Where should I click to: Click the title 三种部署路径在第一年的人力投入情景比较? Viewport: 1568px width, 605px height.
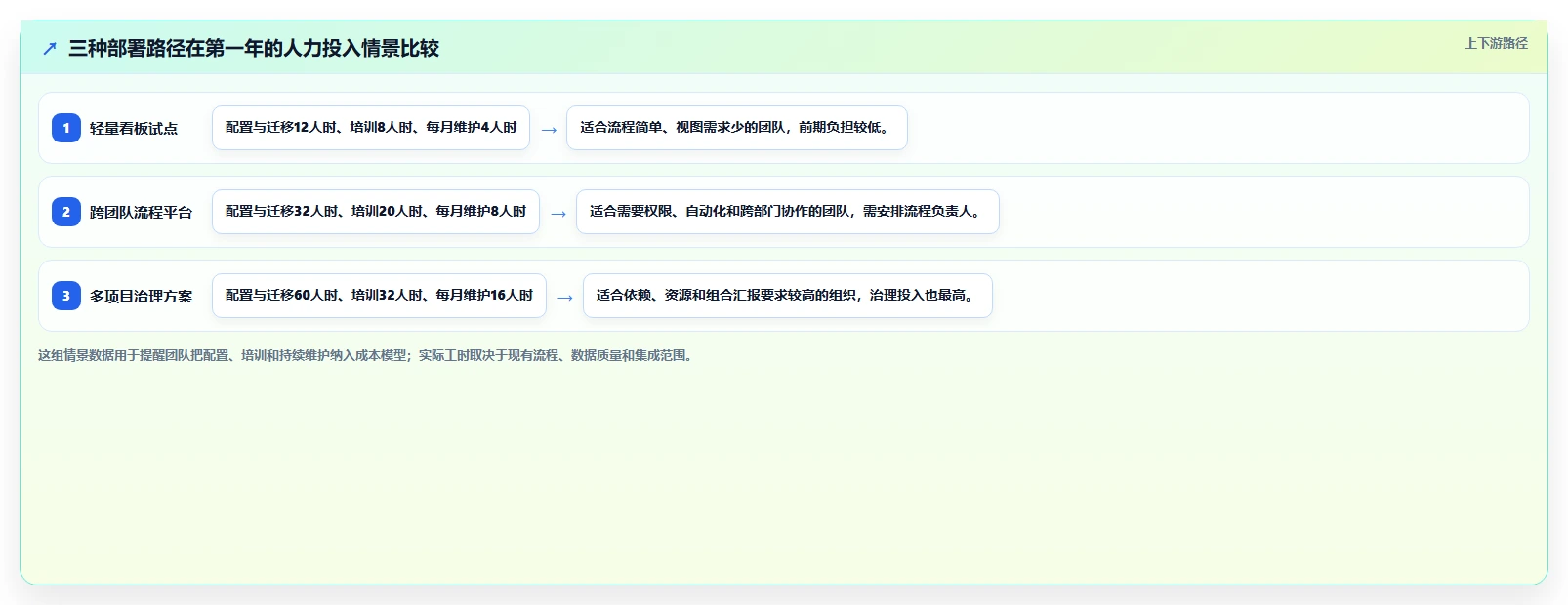point(254,48)
